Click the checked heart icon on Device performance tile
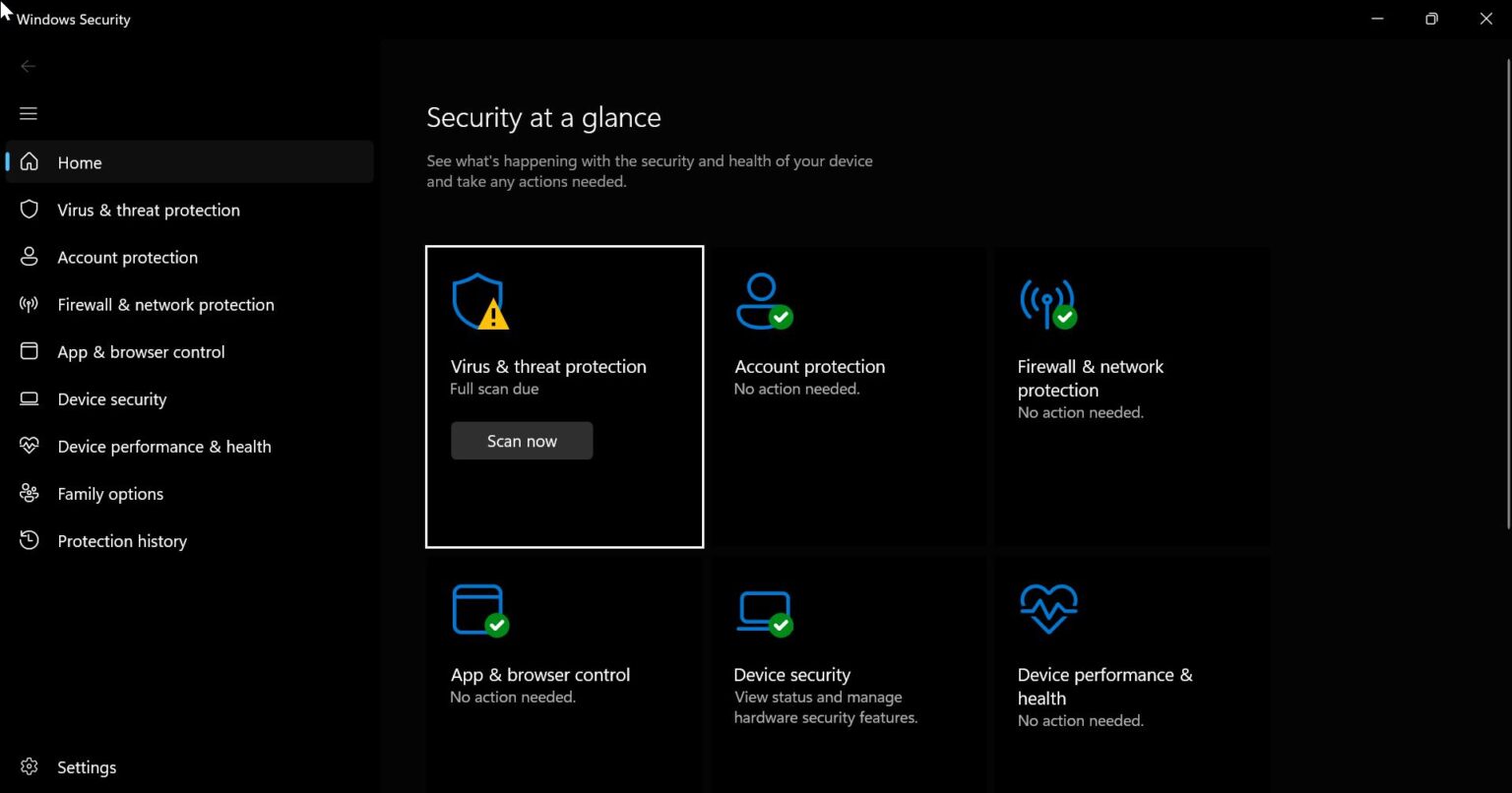The width and height of the screenshot is (1512, 793). (1047, 610)
